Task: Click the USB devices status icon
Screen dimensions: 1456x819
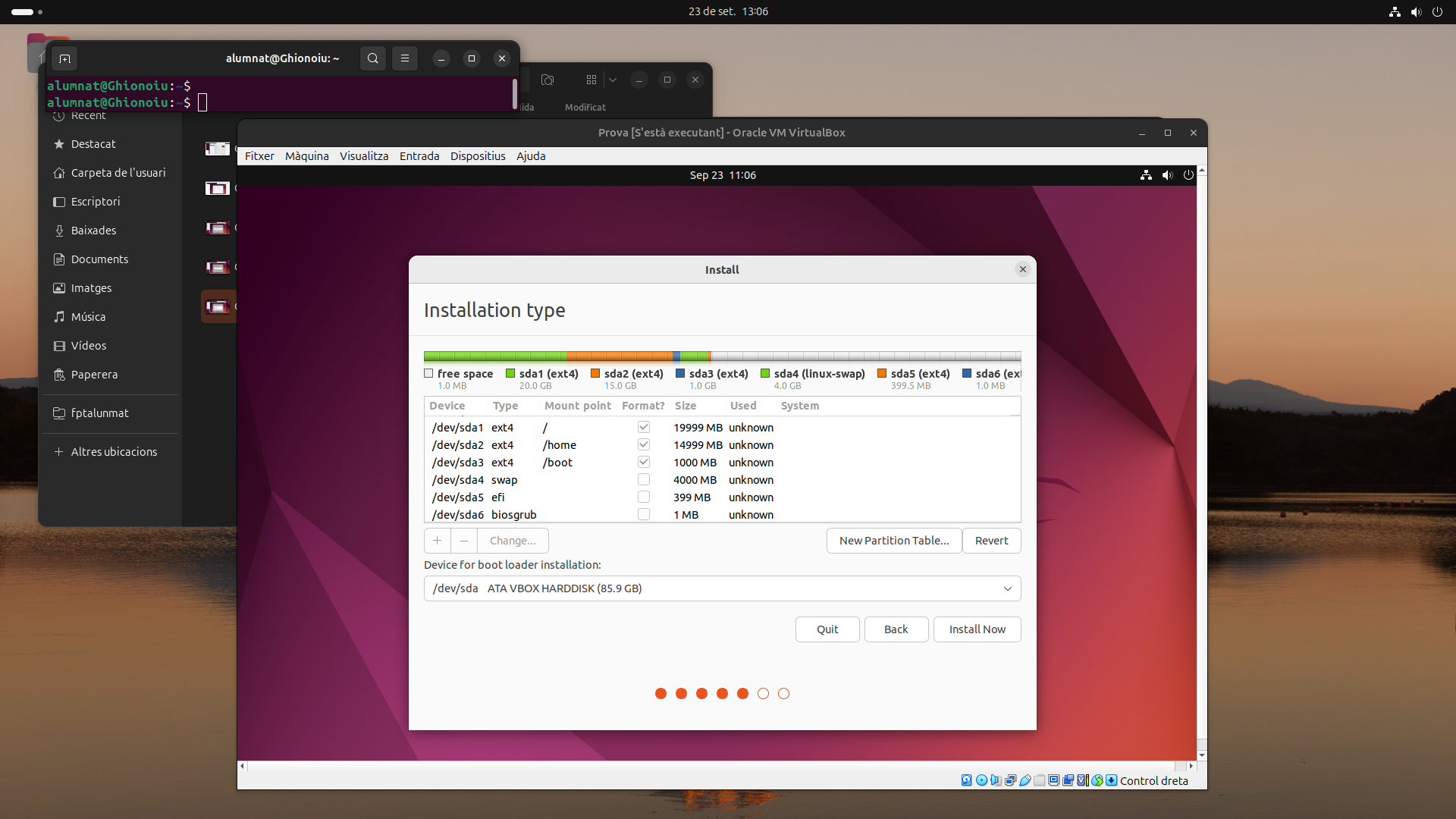Action: pyautogui.click(x=1025, y=780)
